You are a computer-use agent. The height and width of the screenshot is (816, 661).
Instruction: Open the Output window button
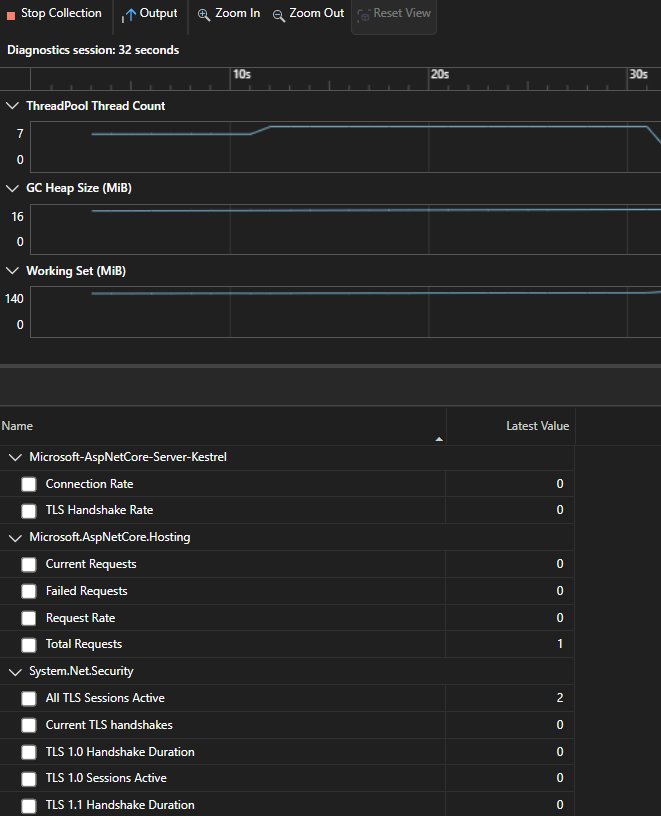150,14
